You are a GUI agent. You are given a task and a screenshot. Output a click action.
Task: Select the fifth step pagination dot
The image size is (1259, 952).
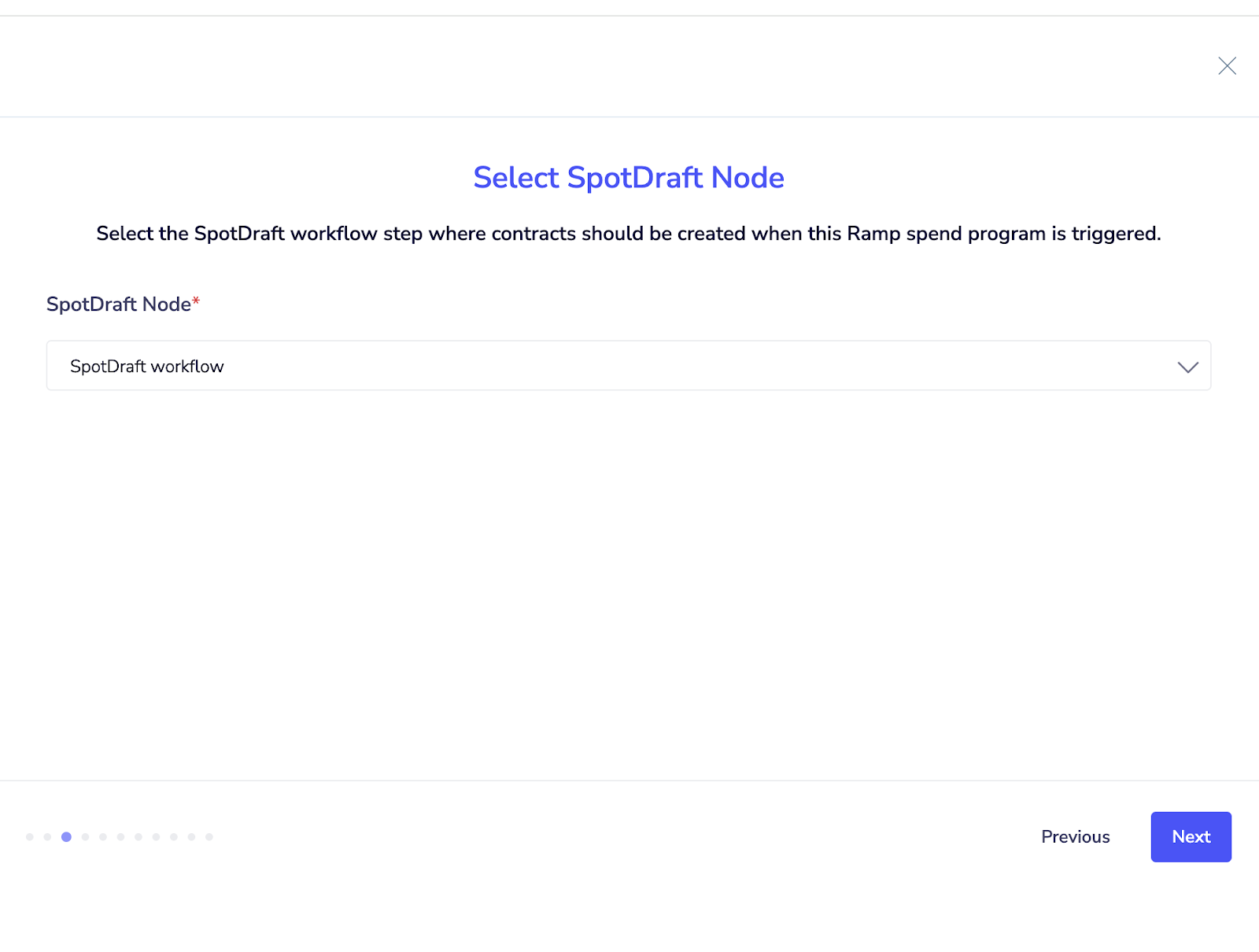103,837
